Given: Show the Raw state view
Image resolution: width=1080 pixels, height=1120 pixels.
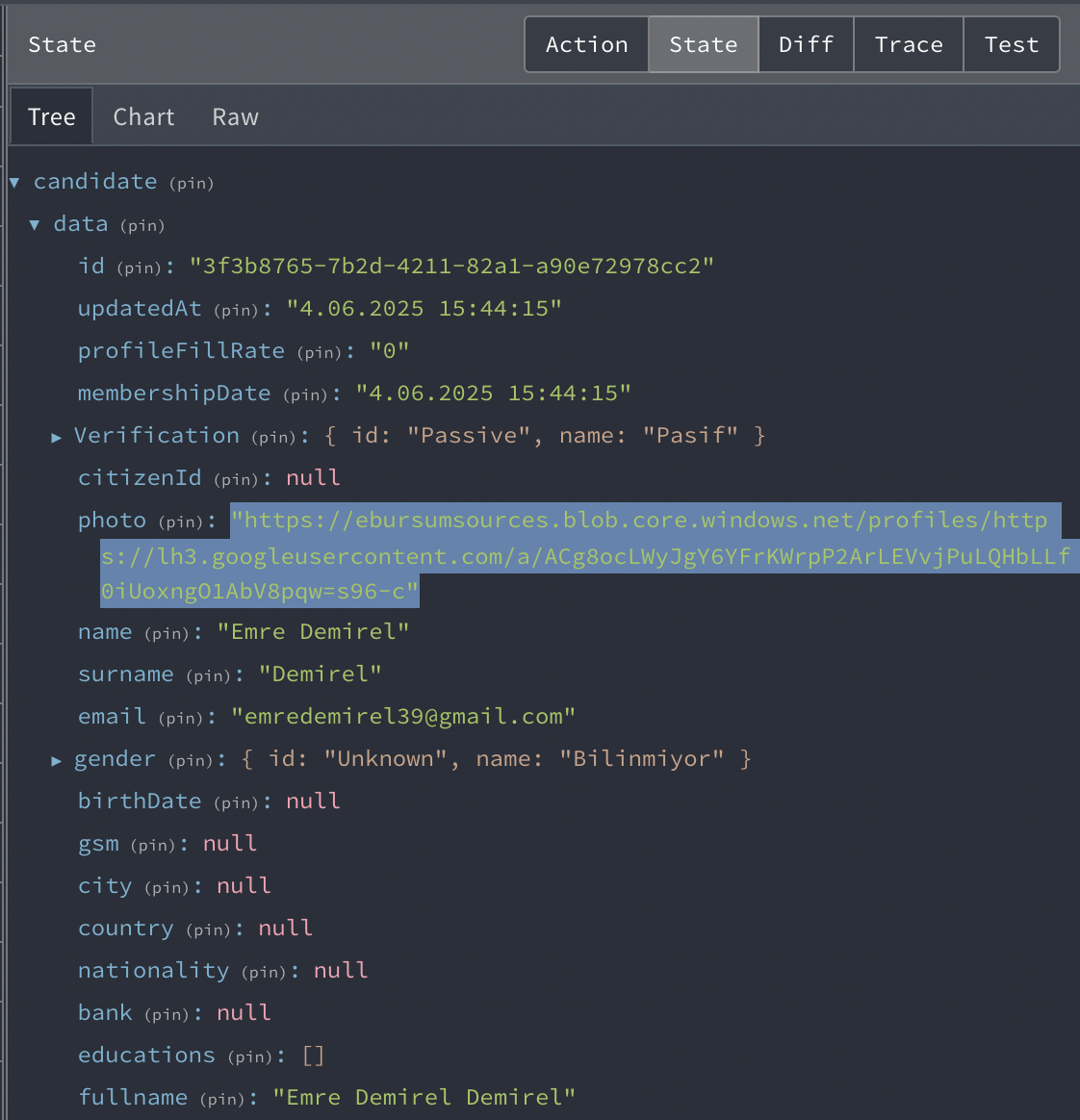Looking at the screenshot, I should click(x=235, y=117).
